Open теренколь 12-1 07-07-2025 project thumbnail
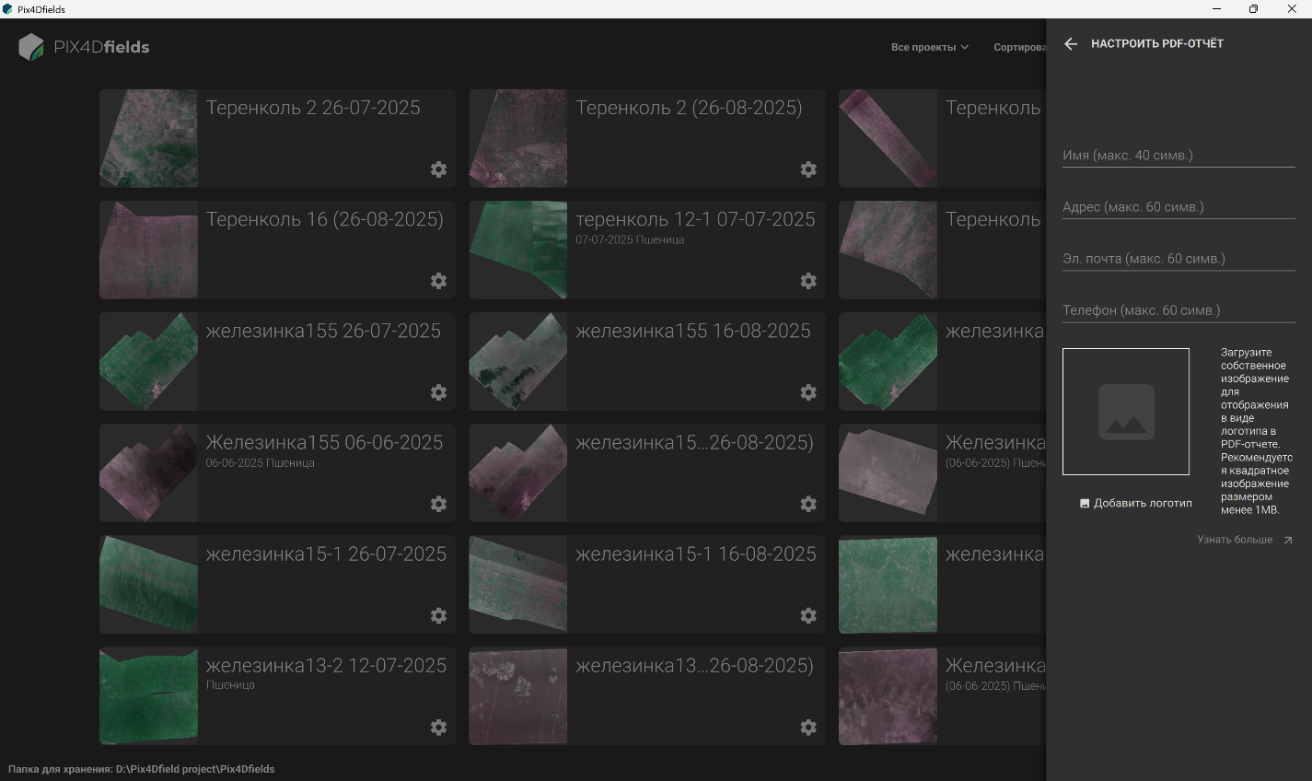 (518, 250)
